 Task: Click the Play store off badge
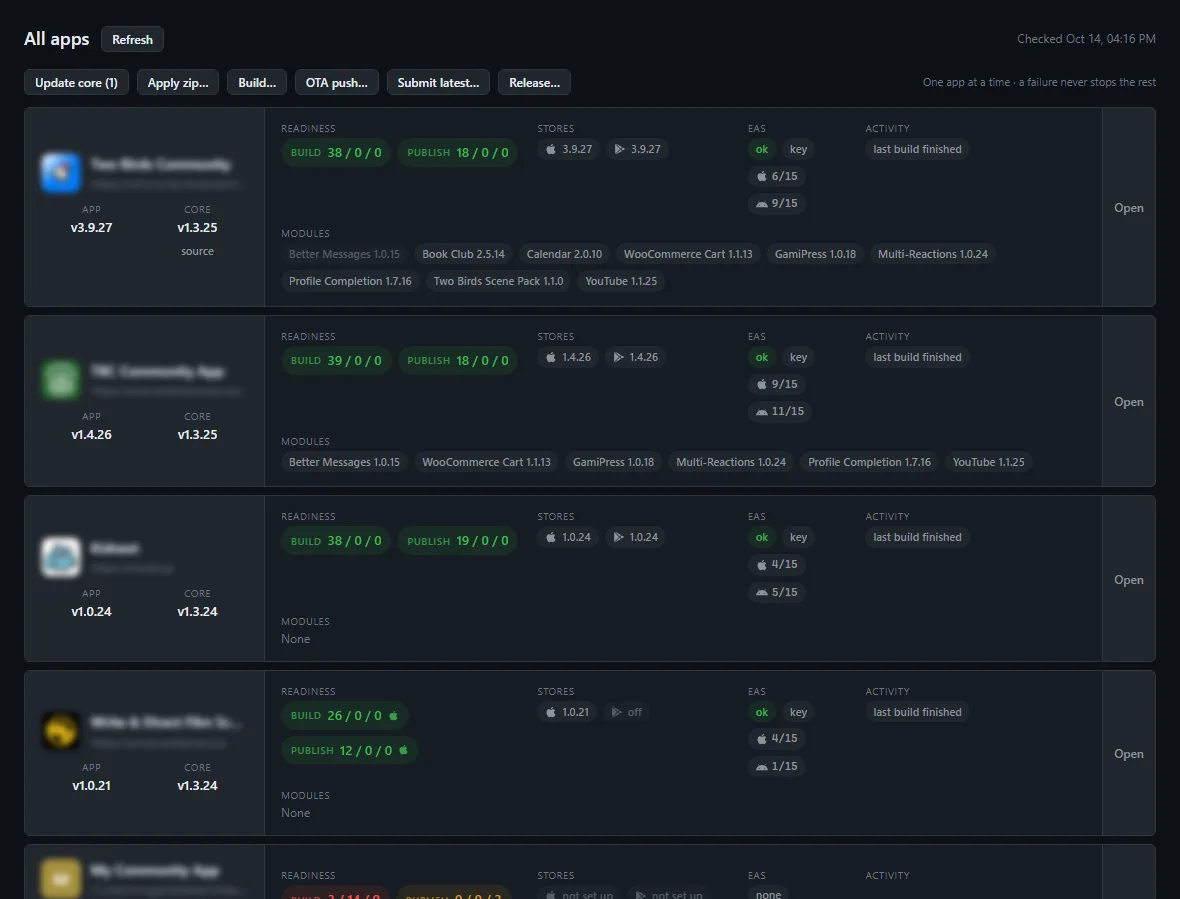[x=627, y=712]
